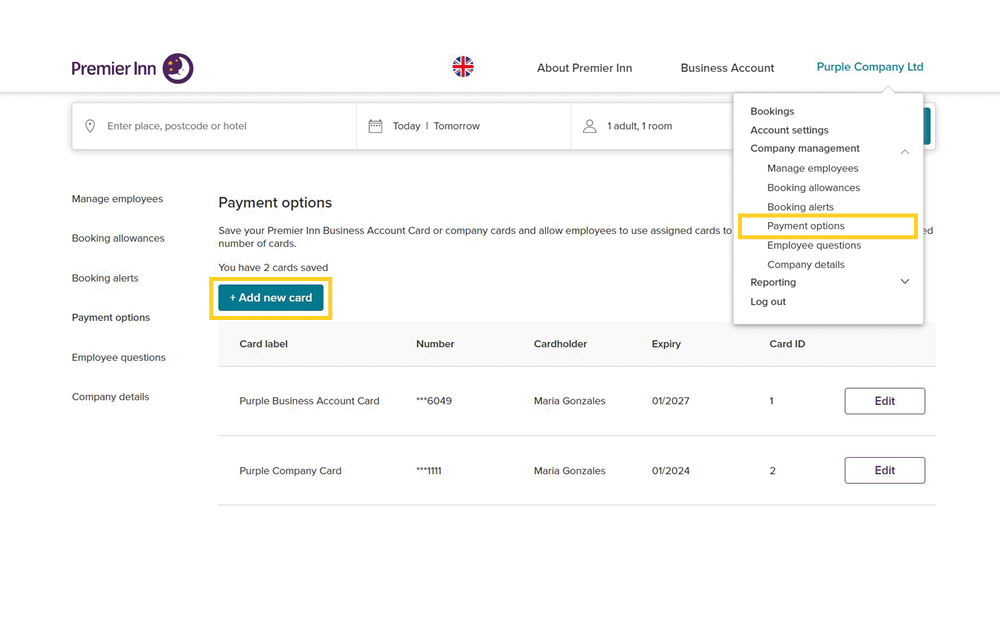This screenshot has width=1000, height=640.
Task: Click the Cardholder column header
Action: pos(560,344)
